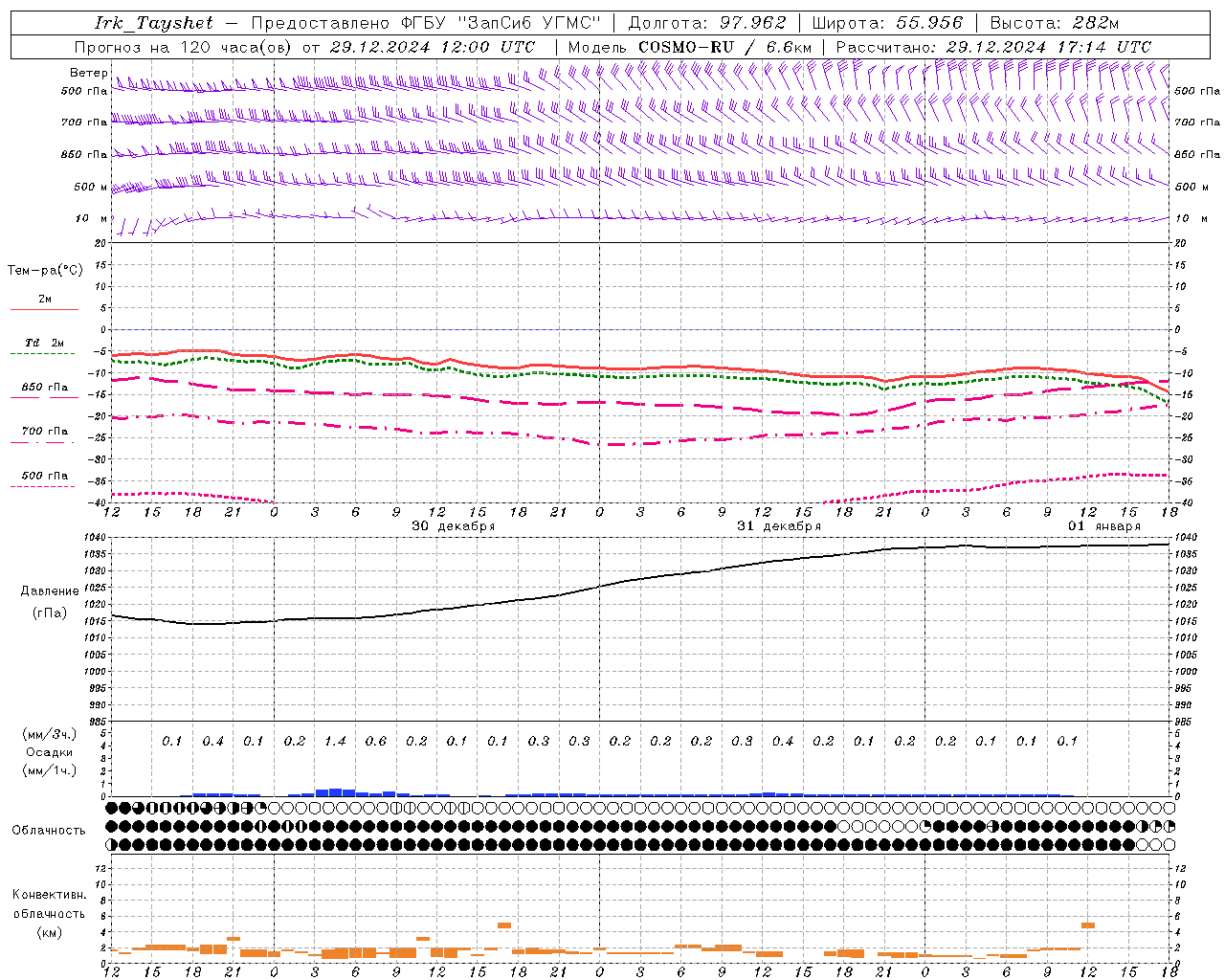The width and height of the screenshot is (1225, 980).
Task: Click the Irk_Tayshet station title
Action: click(x=154, y=23)
